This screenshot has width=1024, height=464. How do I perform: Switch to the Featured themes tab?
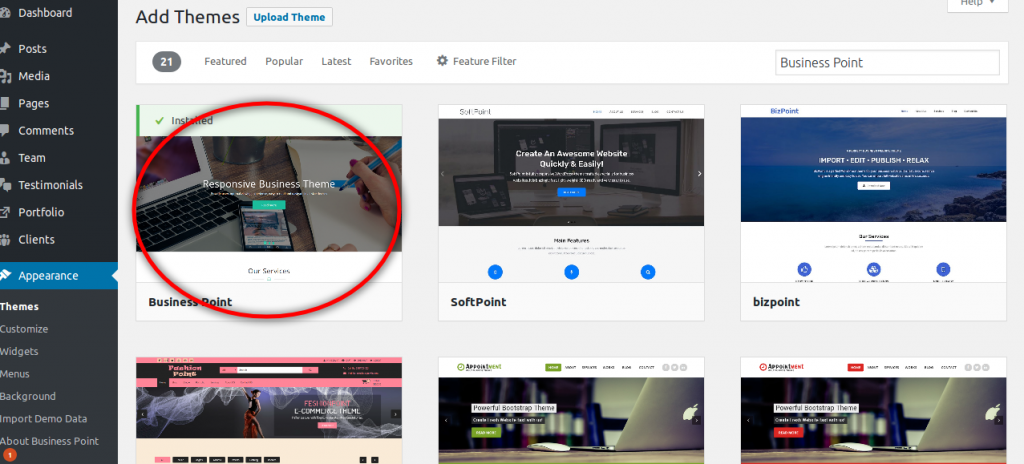coord(225,61)
